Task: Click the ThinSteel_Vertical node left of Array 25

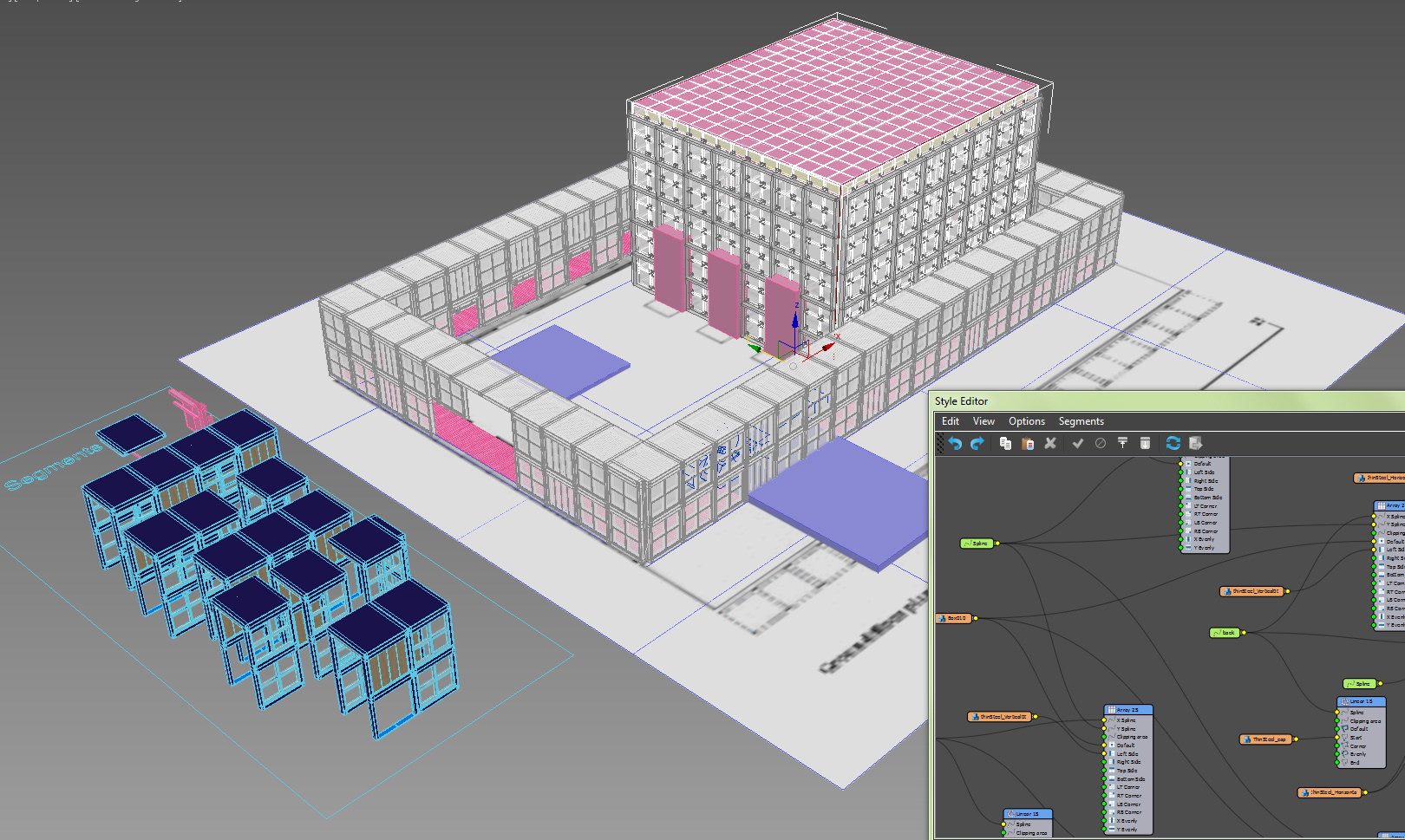Action: pyautogui.click(x=999, y=717)
